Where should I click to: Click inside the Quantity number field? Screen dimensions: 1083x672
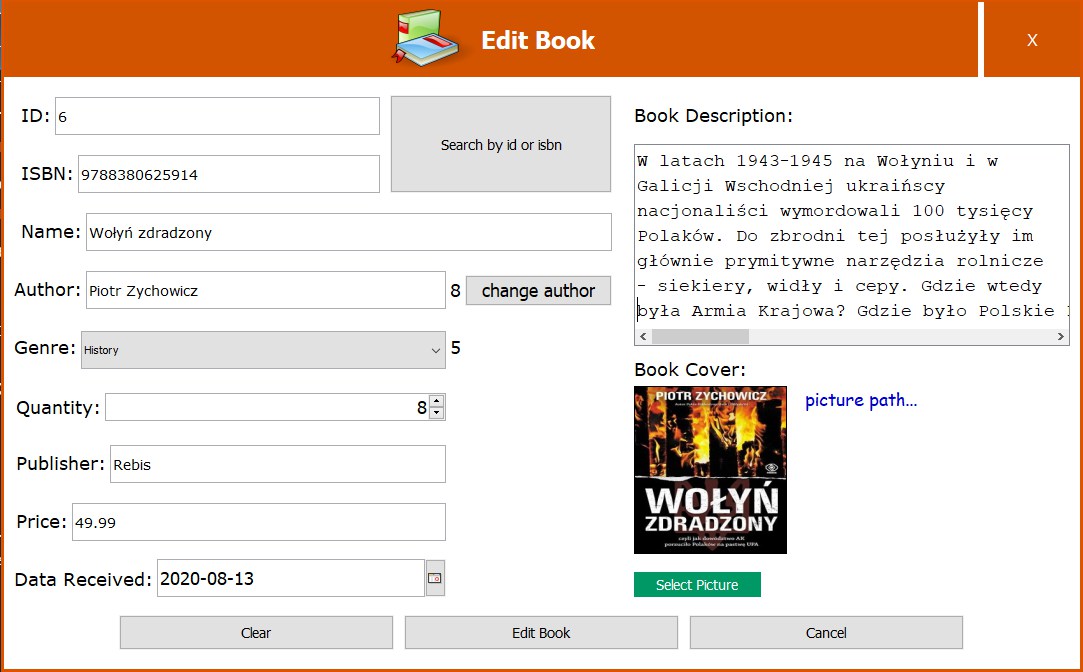[267, 407]
